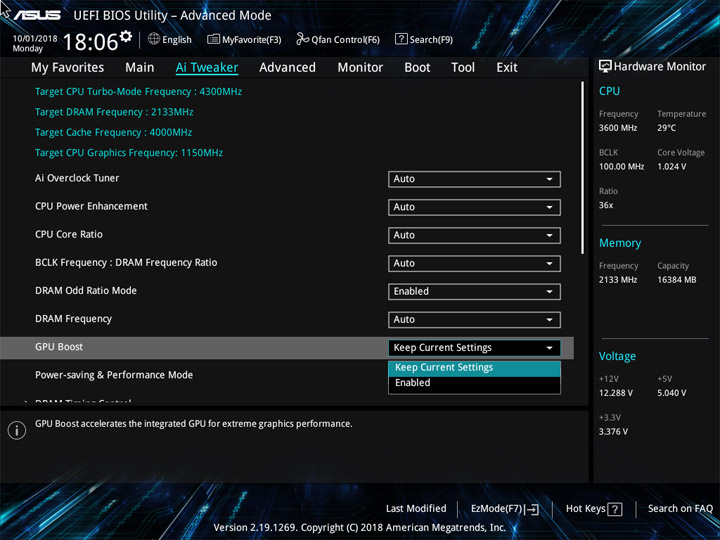Click the globe language icon
This screenshot has width=720, height=540.
(x=154, y=39)
